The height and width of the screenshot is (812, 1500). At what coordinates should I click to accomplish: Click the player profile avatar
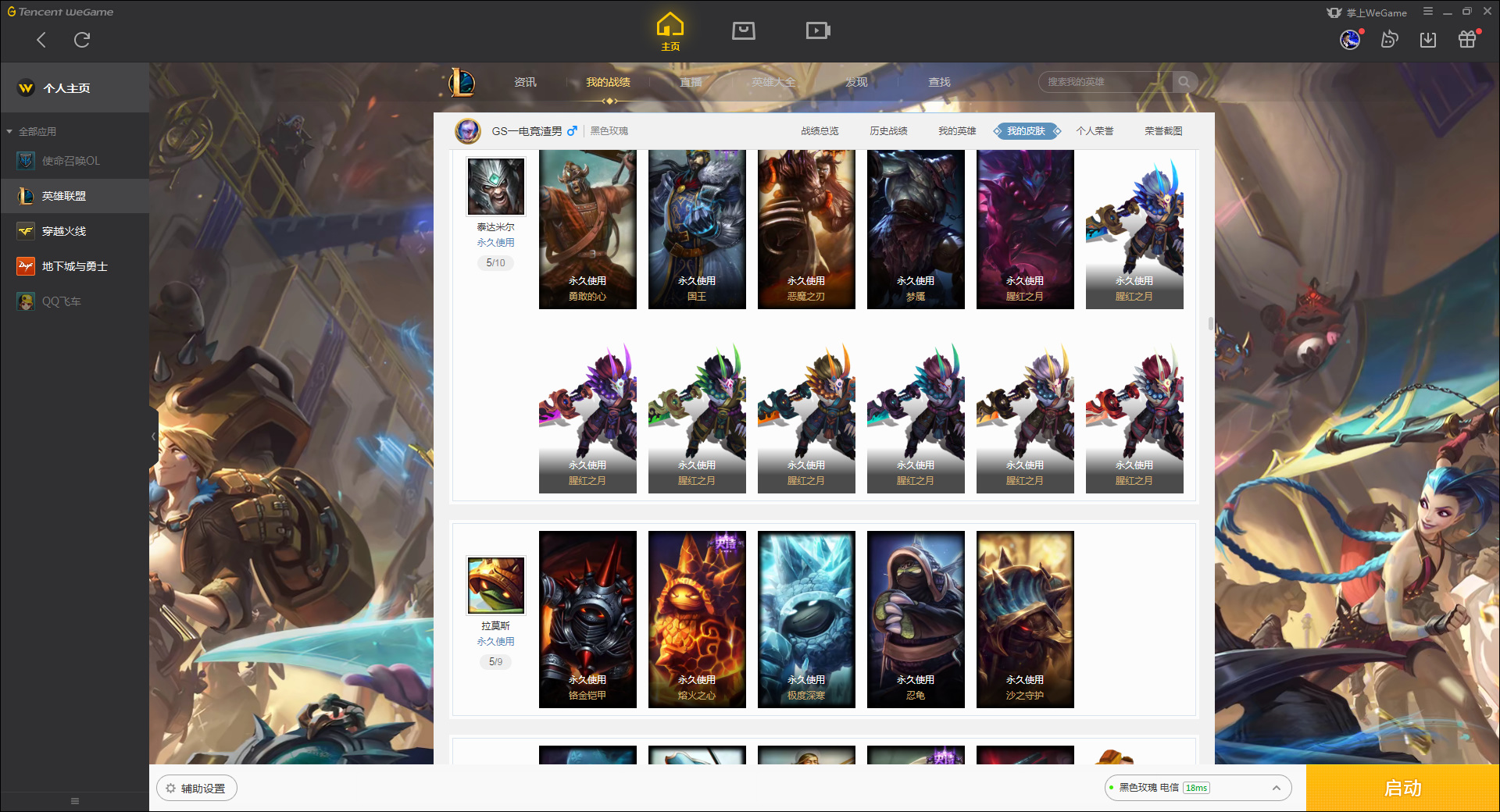tap(468, 131)
